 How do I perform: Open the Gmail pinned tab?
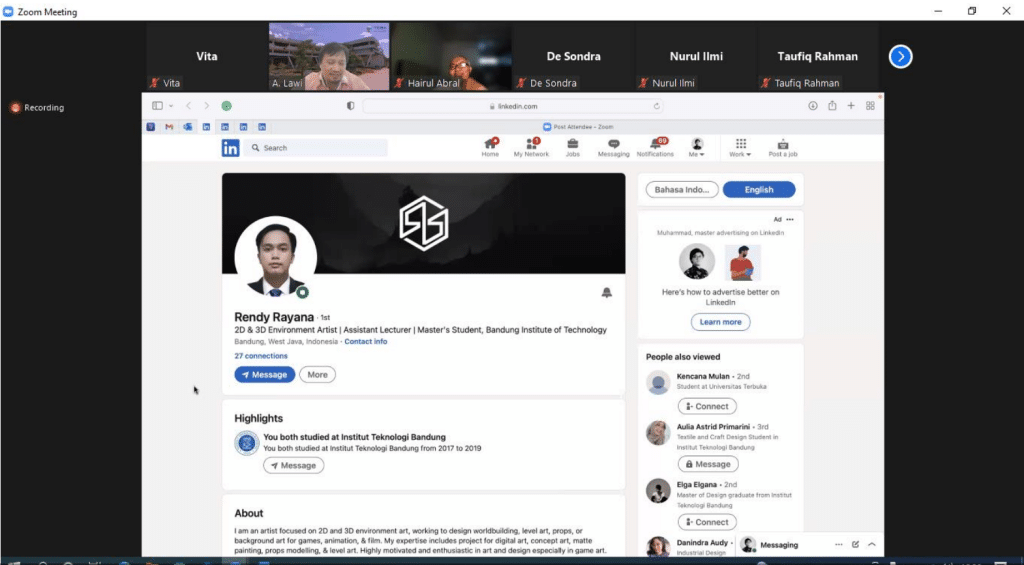pos(169,127)
